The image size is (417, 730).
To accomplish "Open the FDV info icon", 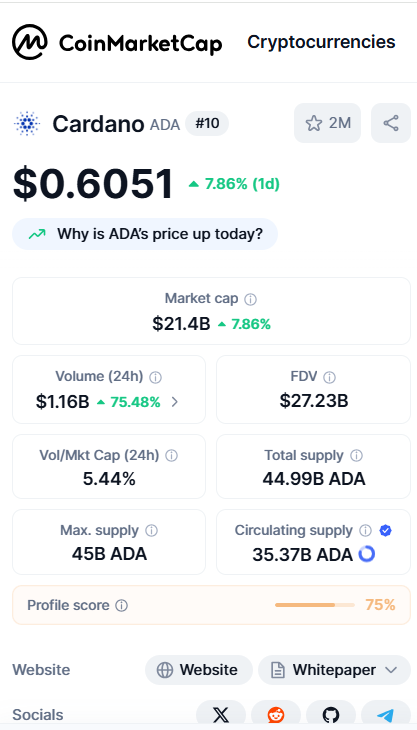I will coord(330,377).
